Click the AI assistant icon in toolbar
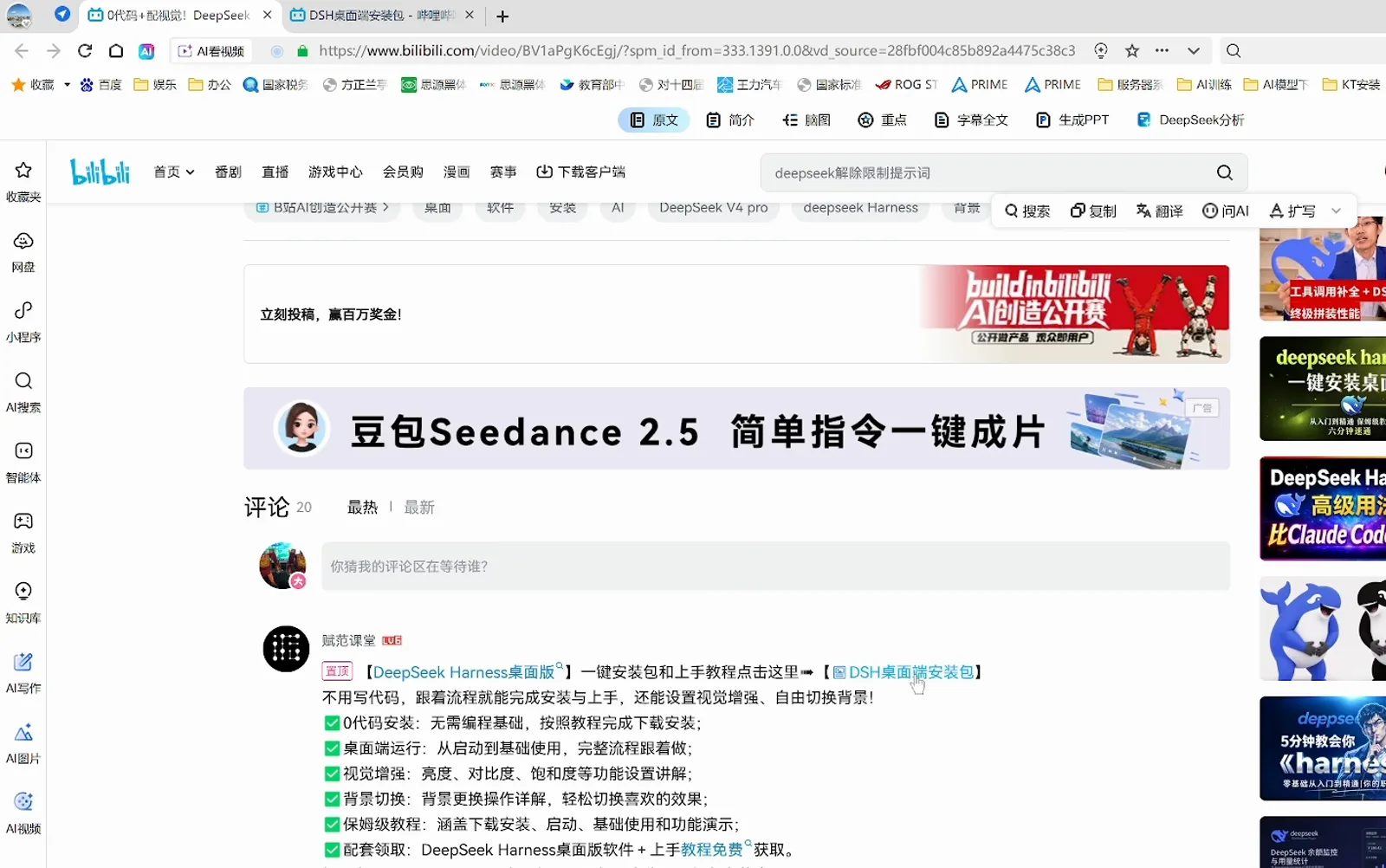The image size is (1386, 868). (146, 51)
